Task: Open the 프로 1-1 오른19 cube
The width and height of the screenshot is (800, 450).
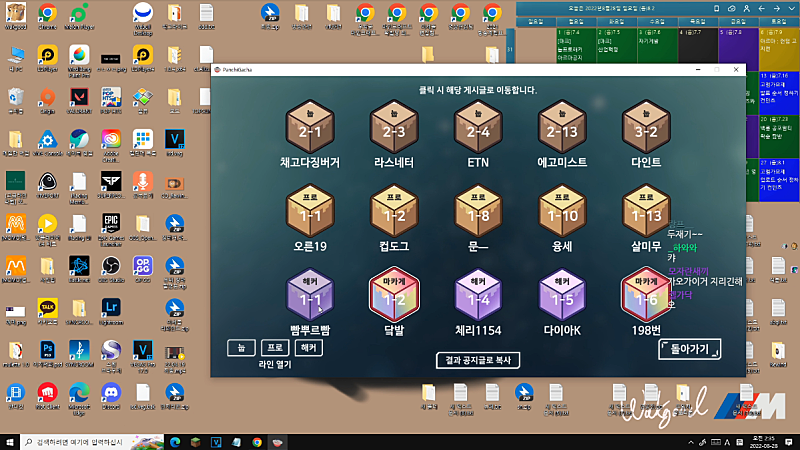Action: pyautogui.click(x=310, y=211)
